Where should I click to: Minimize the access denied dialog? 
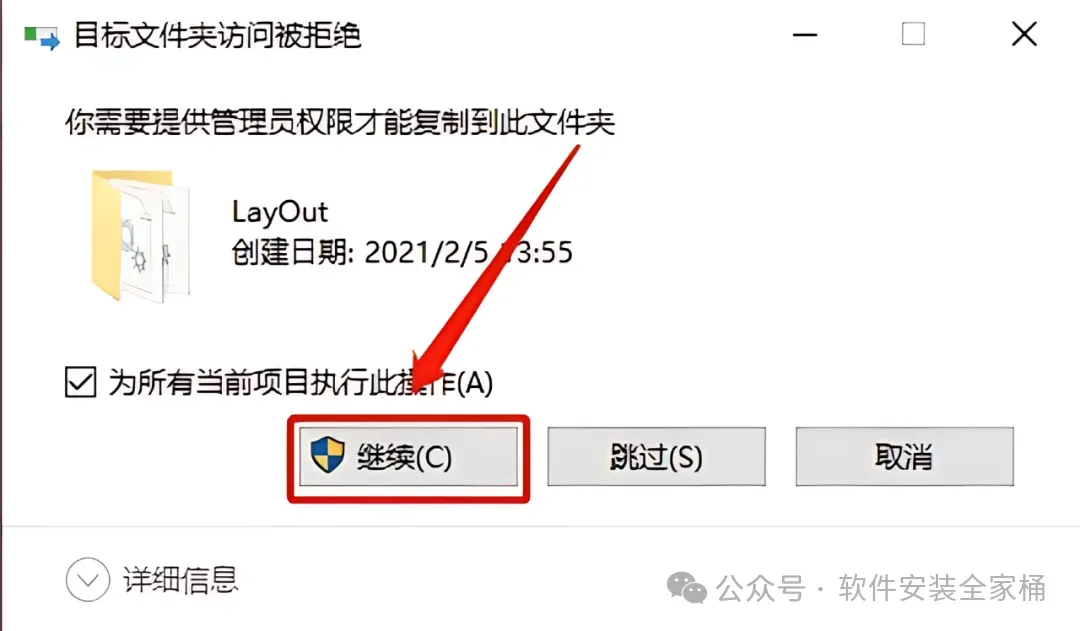point(804,34)
